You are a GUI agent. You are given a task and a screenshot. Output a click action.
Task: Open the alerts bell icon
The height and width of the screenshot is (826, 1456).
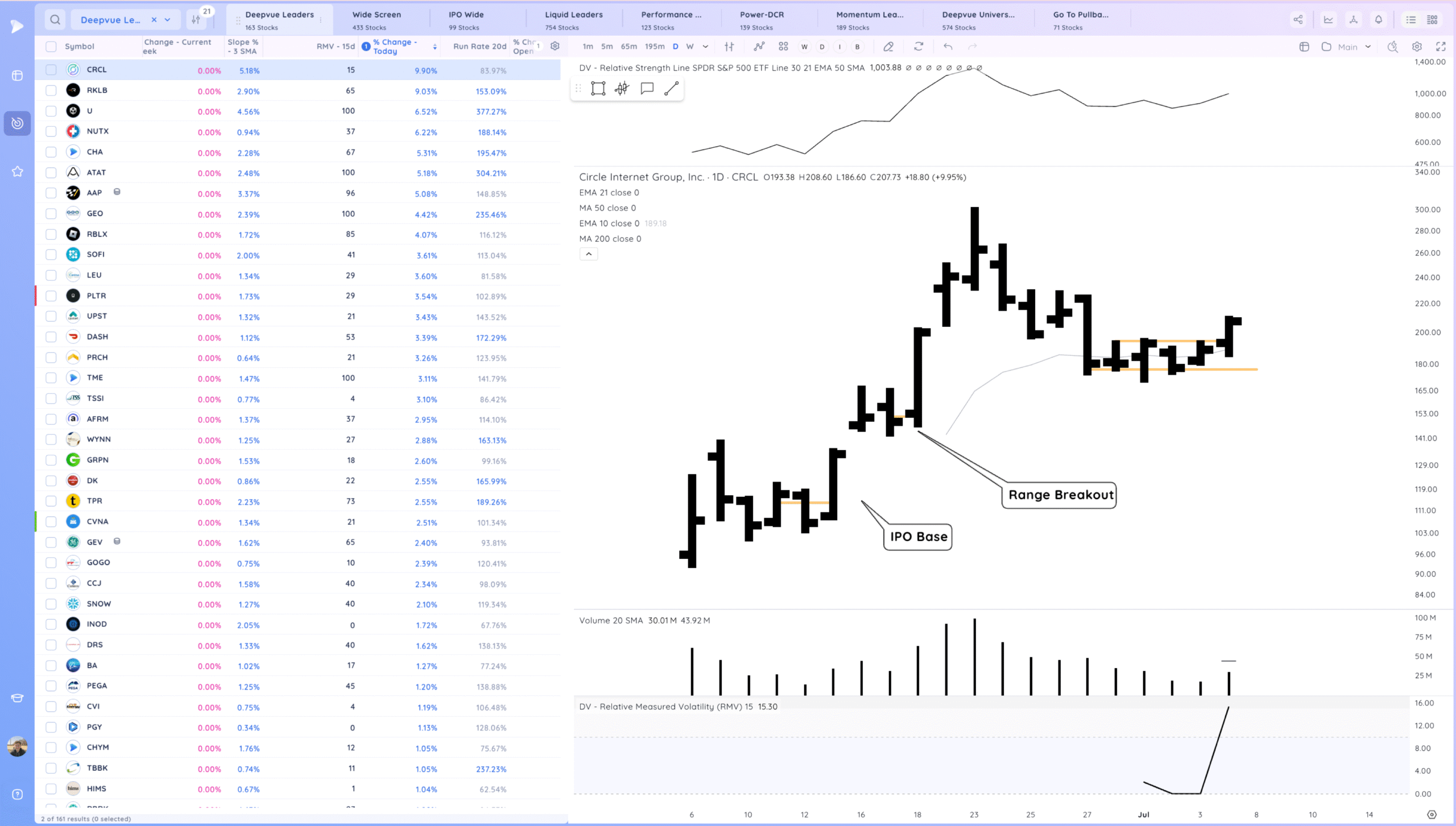[x=1379, y=20]
